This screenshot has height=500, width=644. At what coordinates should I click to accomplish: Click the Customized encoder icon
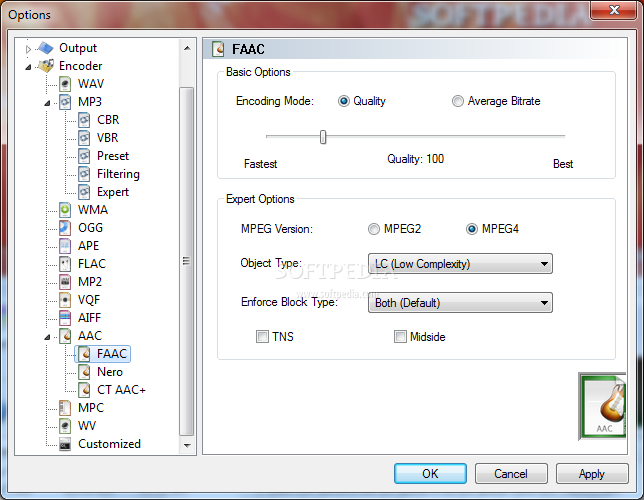click(65, 444)
